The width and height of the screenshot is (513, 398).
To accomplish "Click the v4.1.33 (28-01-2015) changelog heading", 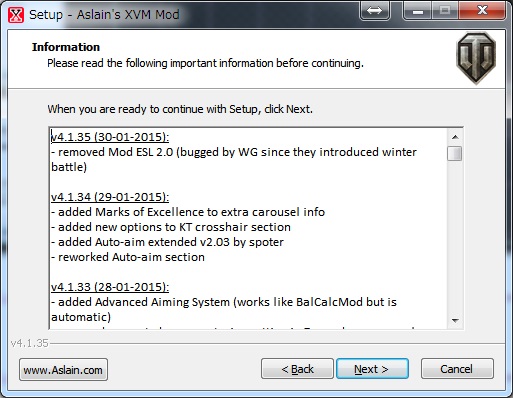I will click(110, 287).
